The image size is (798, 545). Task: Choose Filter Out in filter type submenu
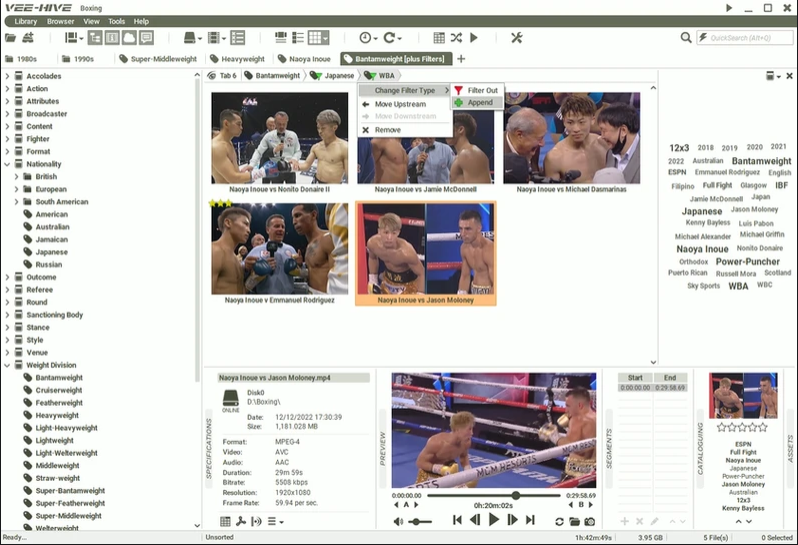click(x=477, y=90)
